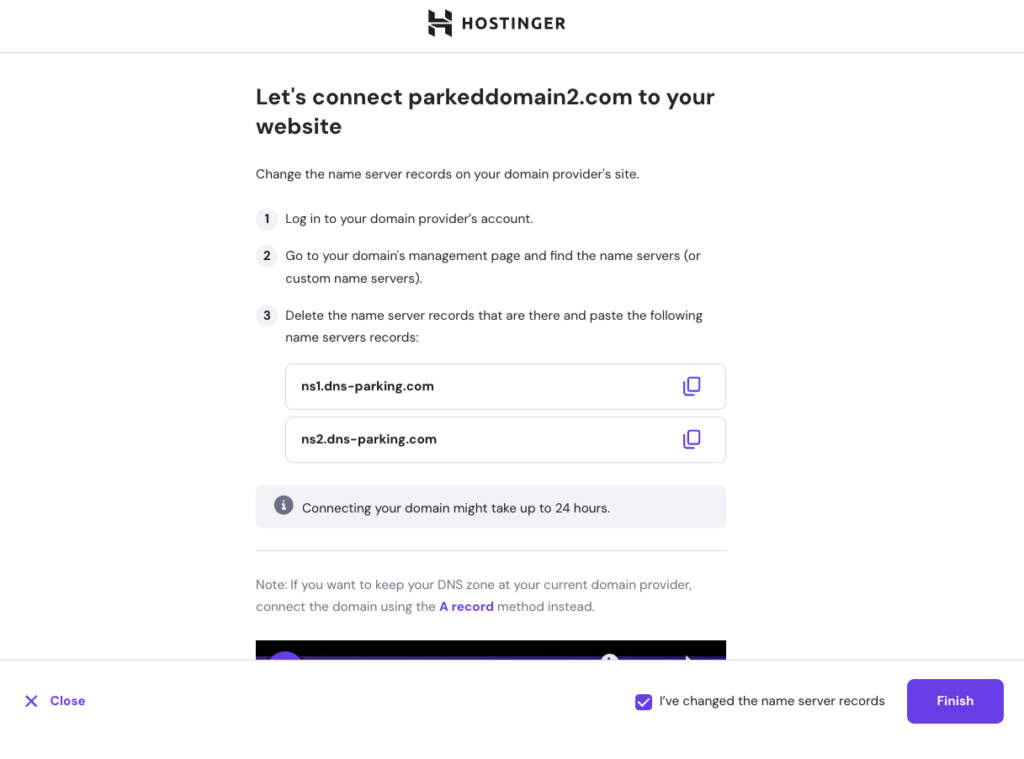
Task: Toggle the name server confirmation checkbox
Action: click(643, 701)
